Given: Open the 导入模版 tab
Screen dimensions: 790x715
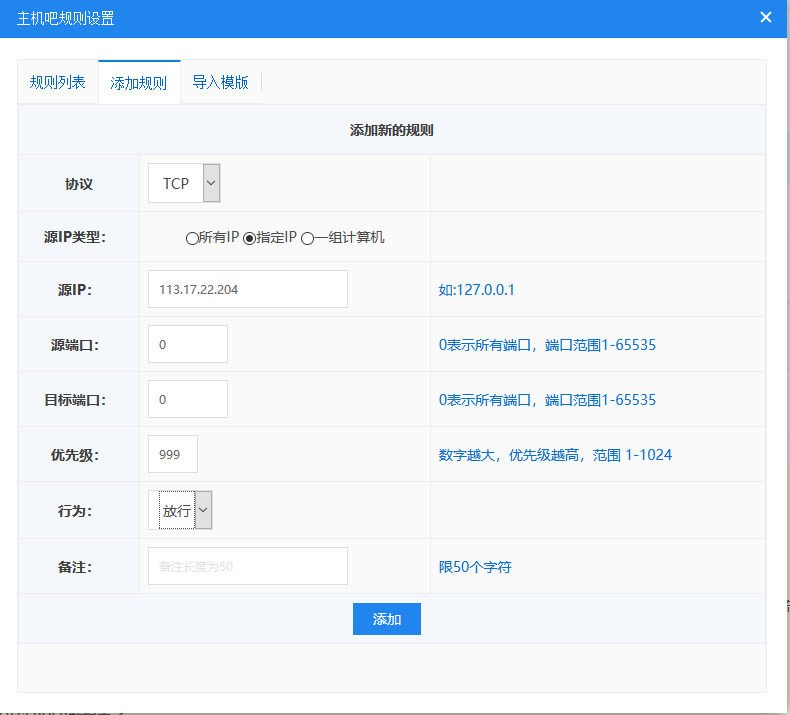Looking at the screenshot, I should pos(221,82).
